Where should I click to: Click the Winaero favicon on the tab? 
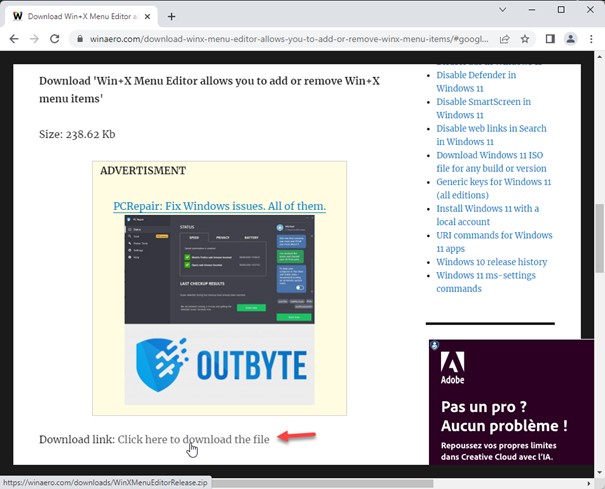pyautogui.click(x=18, y=16)
